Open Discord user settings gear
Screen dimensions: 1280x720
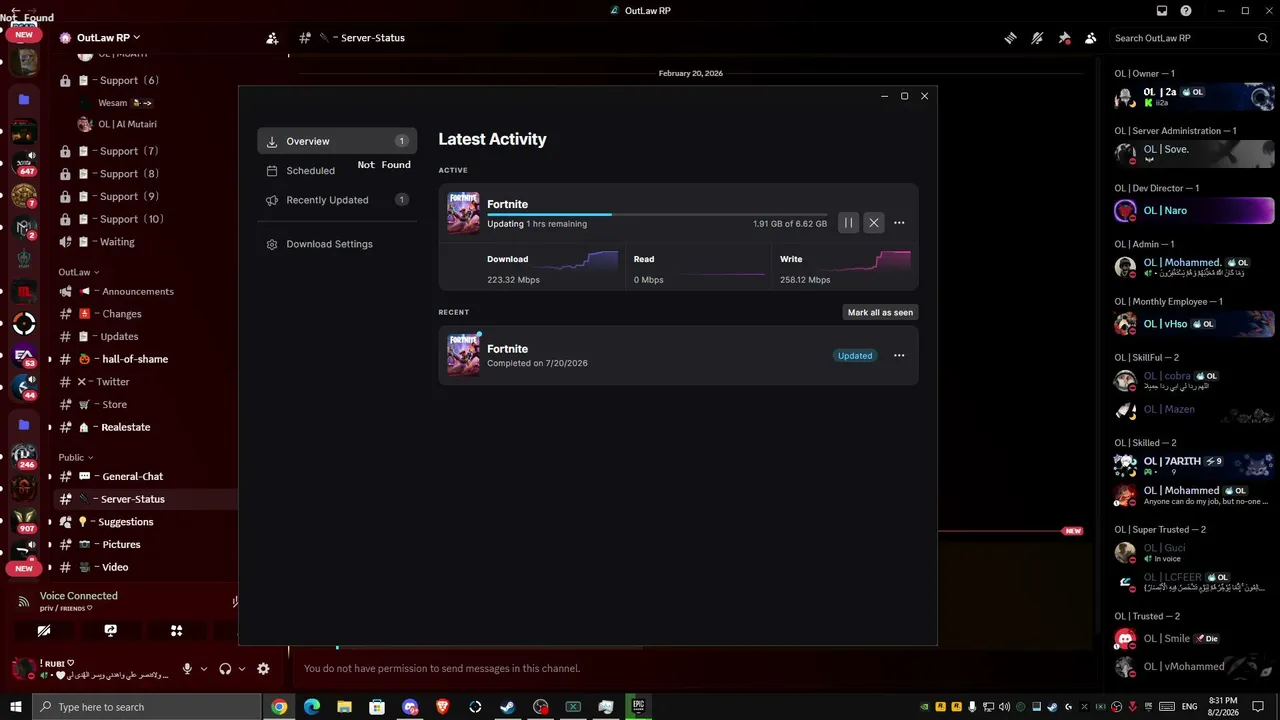click(263, 669)
